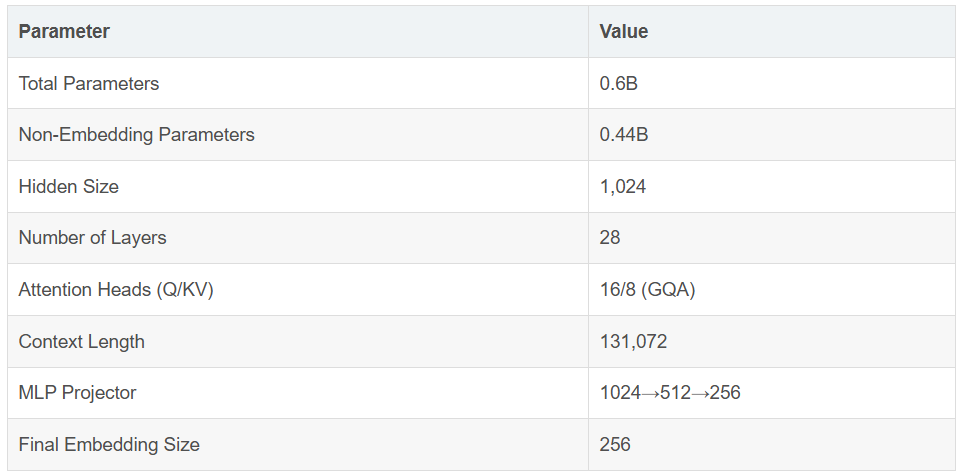Select 'Final Embedding Size' label cell

109,444
